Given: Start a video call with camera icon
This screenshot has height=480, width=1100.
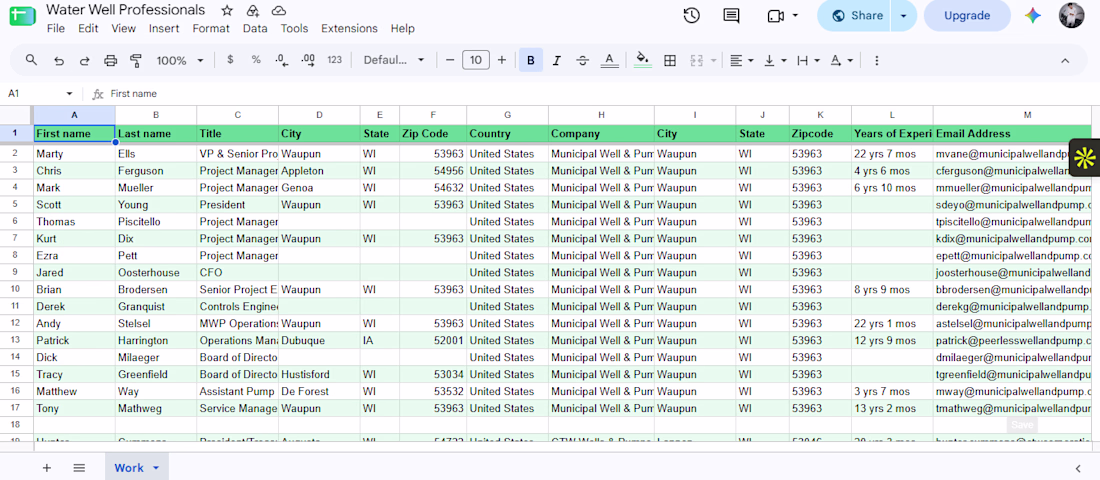Looking at the screenshot, I should pos(775,15).
